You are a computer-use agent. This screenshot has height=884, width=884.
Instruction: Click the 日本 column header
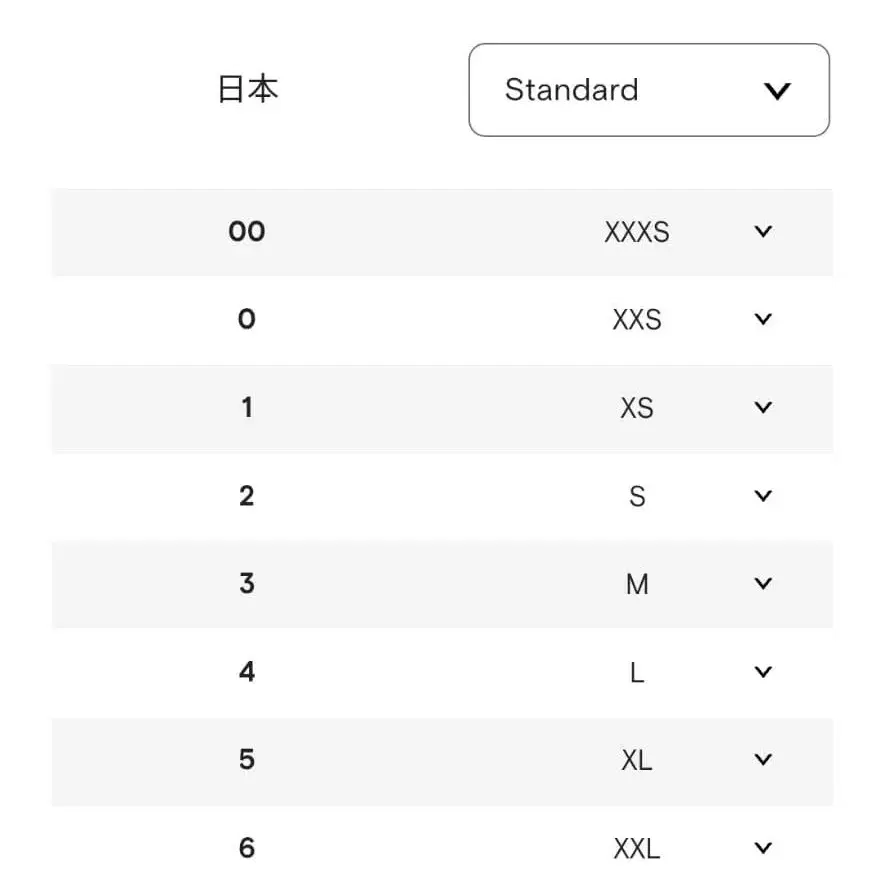[x=249, y=90]
